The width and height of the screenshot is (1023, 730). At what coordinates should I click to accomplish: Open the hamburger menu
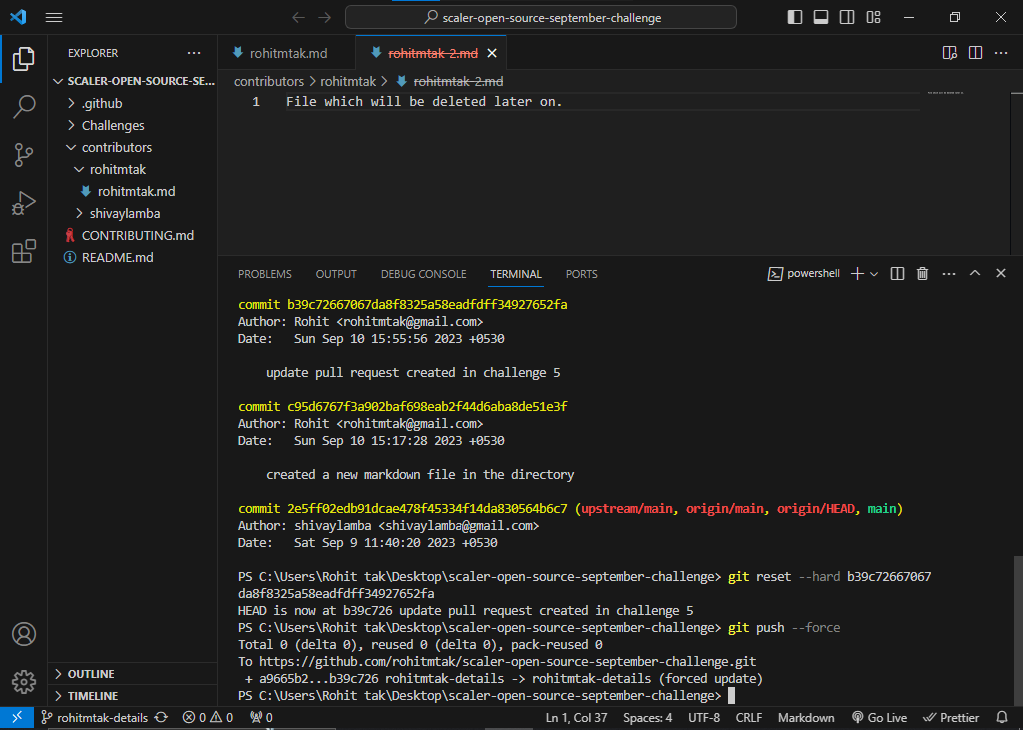pyautogui.click(x=53, y=17)
